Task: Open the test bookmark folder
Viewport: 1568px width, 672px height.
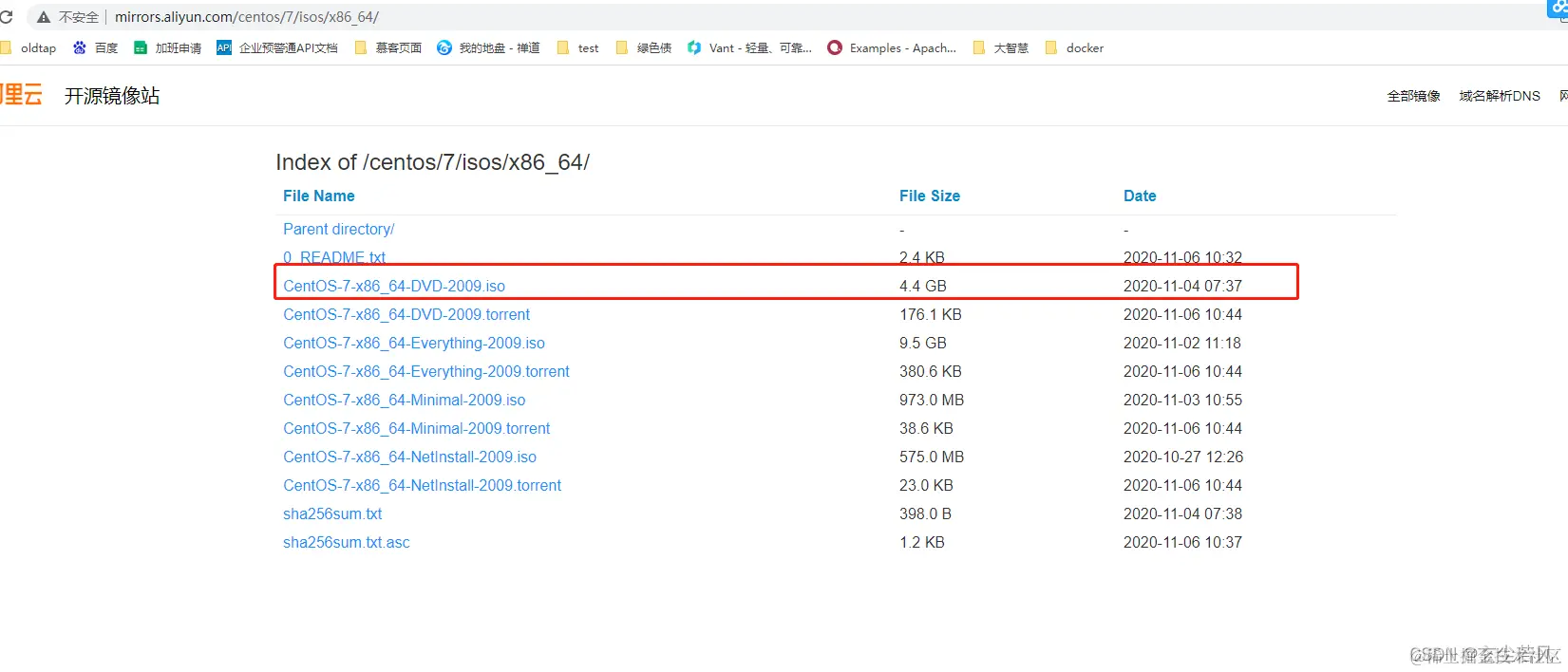Action: 577,47
